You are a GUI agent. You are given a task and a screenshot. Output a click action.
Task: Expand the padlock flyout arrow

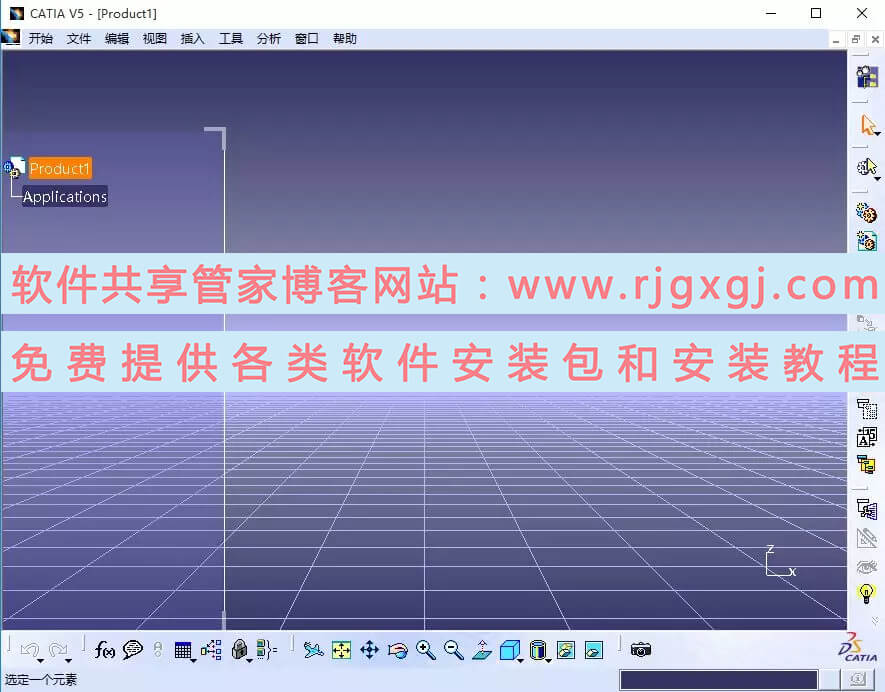pyautogui.click(x=249, y=661)
